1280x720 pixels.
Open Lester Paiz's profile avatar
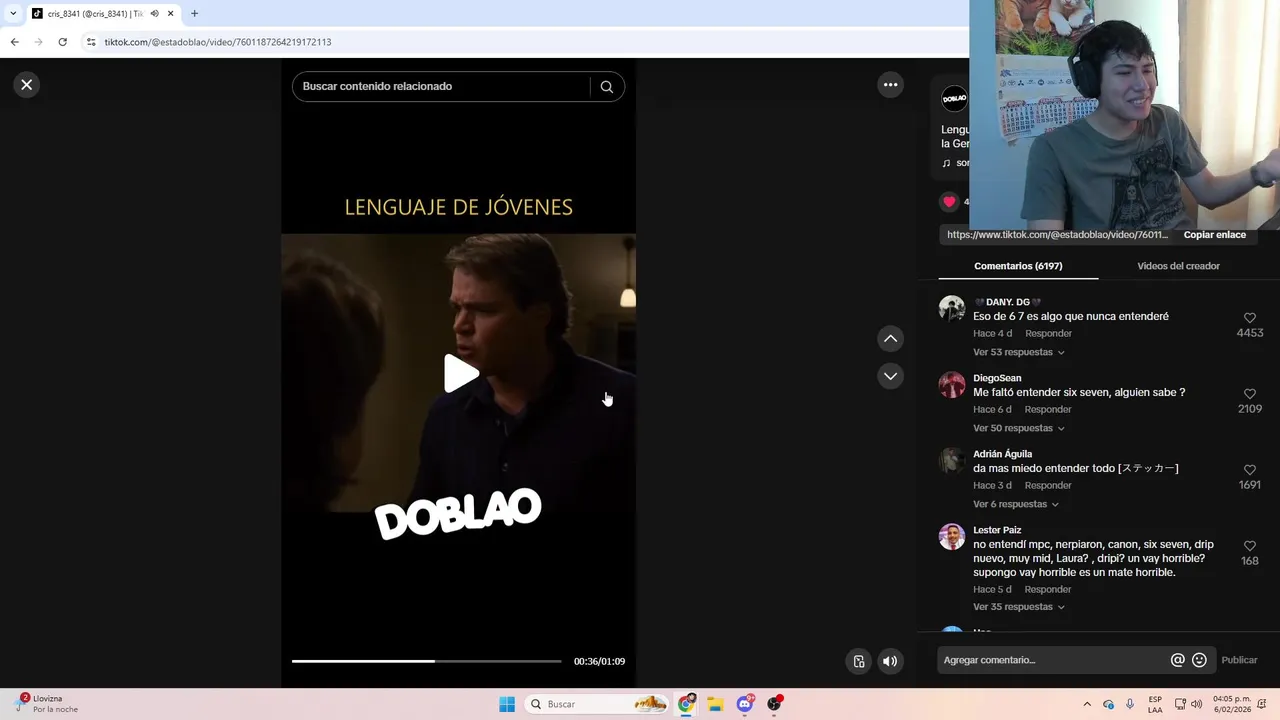(952, 536)
